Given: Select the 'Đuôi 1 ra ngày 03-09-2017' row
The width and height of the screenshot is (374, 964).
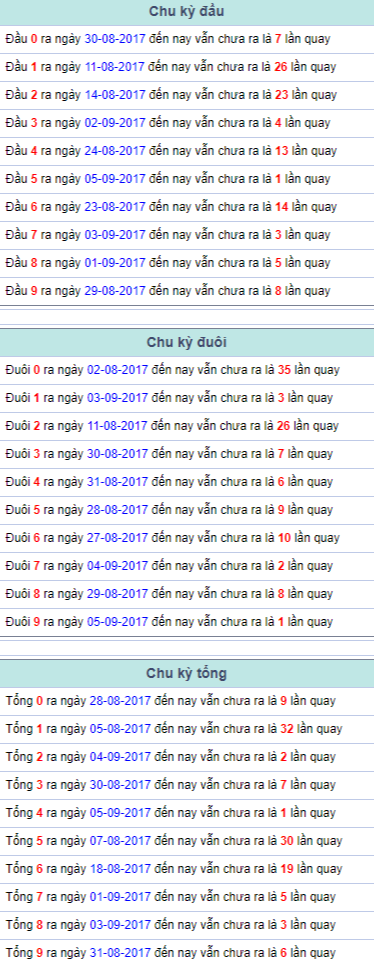Looking at the screenshot, I should tap(187, 398).
